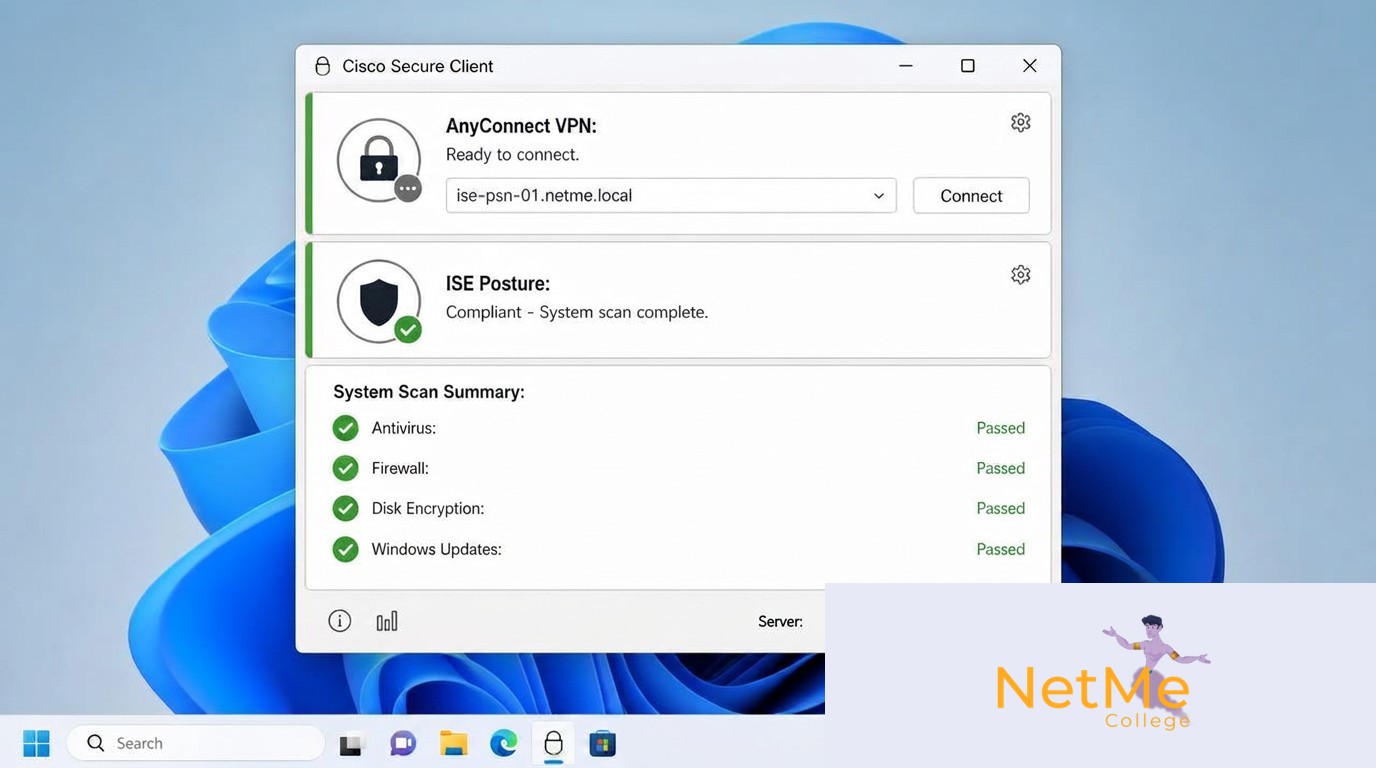This screenshot has width=1376, height=768.
Task: Click the Connect button
Action: (x=971, y=196)
